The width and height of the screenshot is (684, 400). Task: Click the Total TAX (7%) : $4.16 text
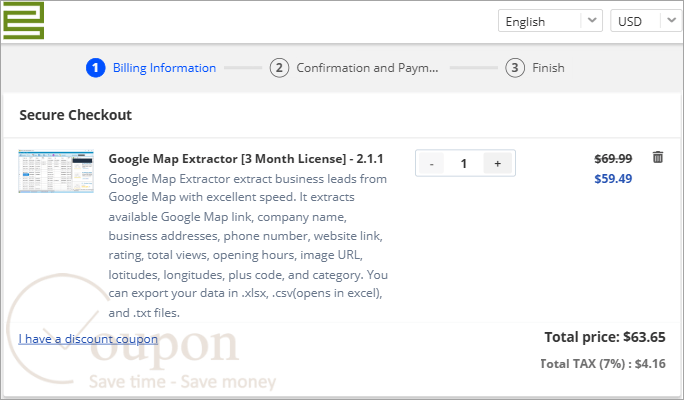click(603, 364)
